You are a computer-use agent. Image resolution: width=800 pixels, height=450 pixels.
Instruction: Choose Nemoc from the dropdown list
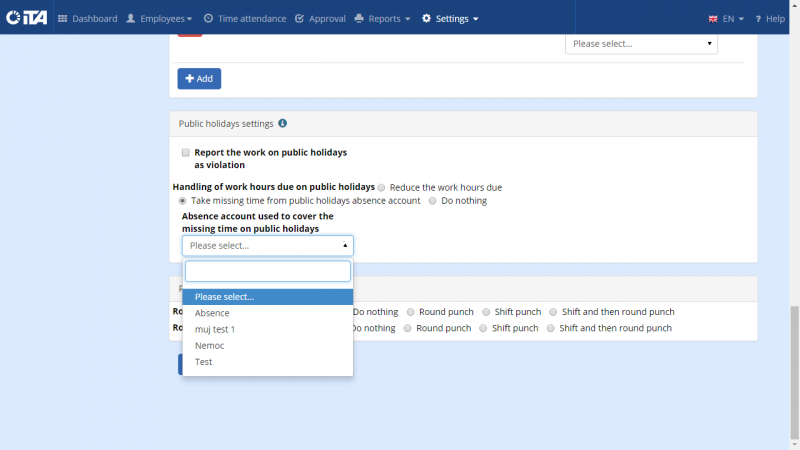pyautogui.click(x=267, y=345)
